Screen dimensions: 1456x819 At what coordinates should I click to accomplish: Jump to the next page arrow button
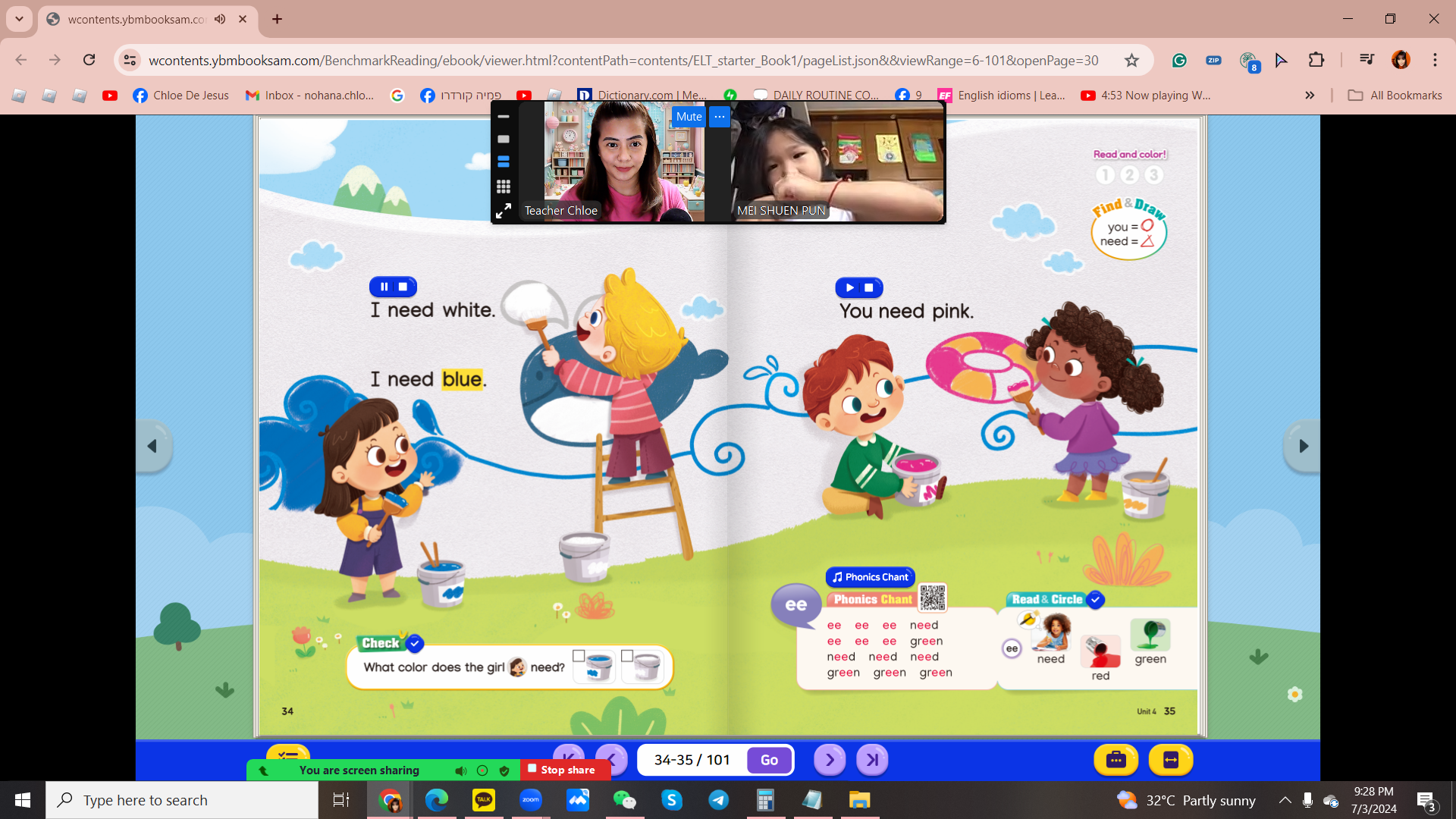tap(830, 759)
